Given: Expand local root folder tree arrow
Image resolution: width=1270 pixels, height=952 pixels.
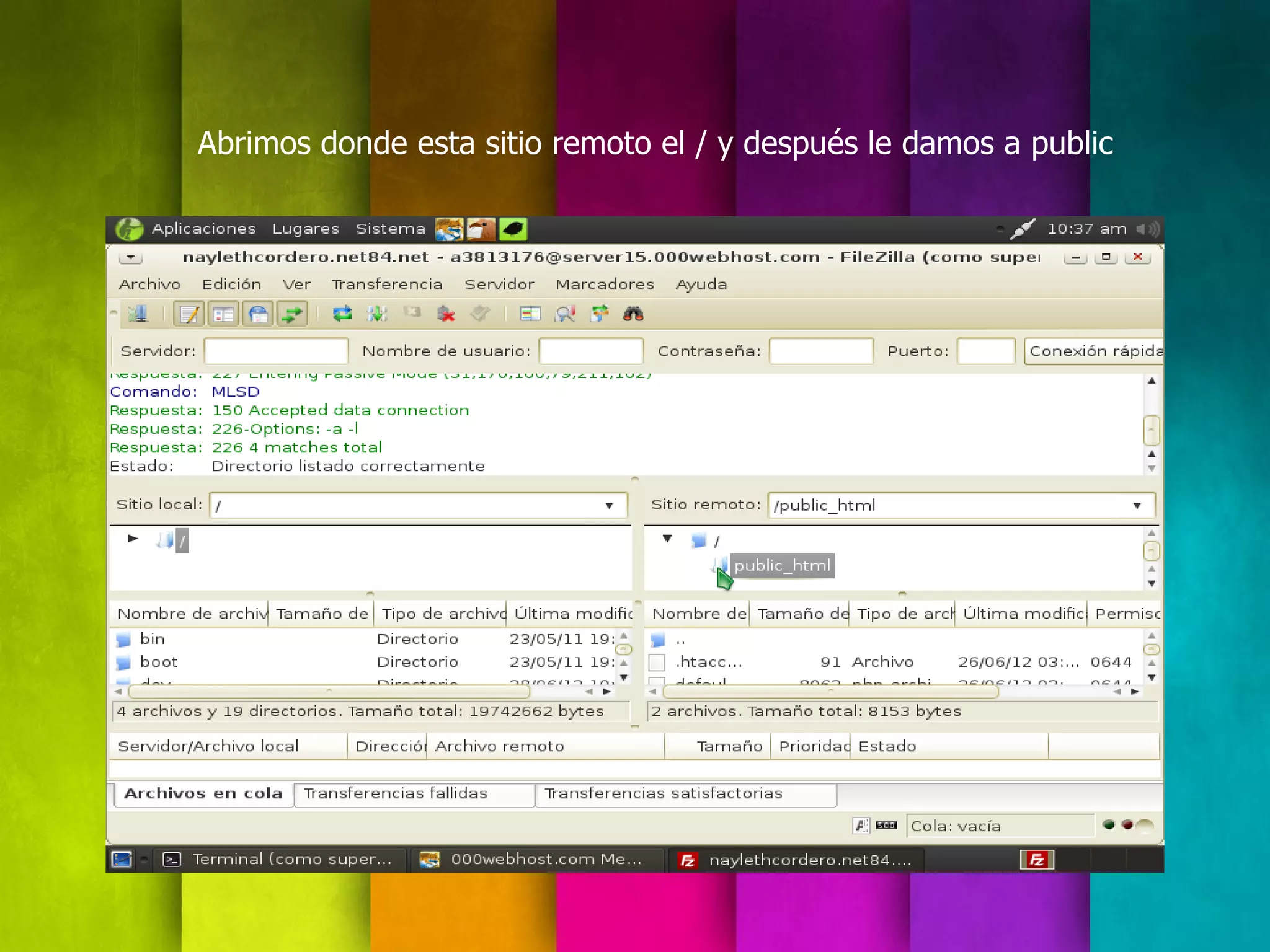Looking at the screenshot, I should (x=133, y=538).
